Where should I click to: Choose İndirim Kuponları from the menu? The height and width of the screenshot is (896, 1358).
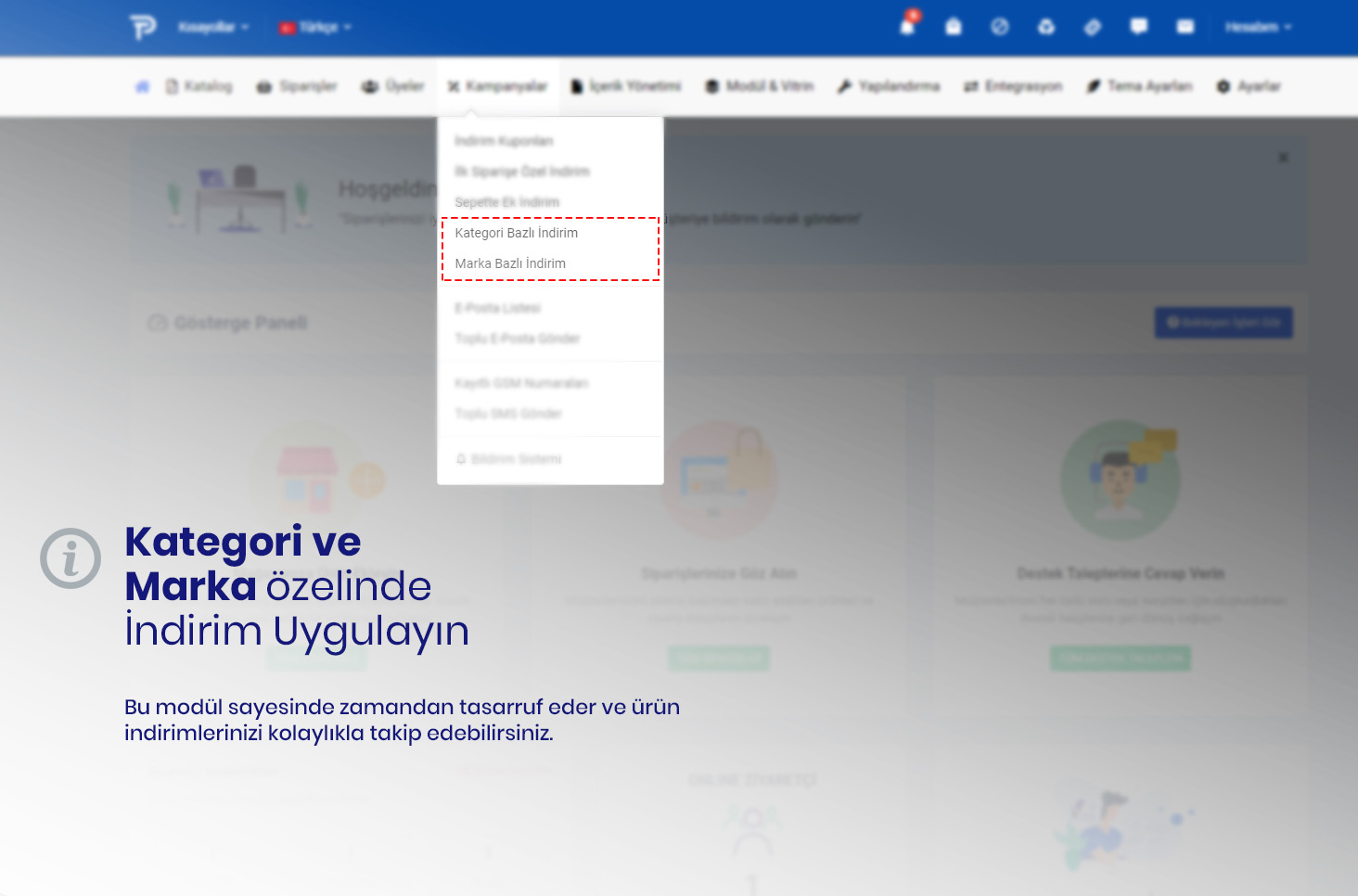(x=504, y=141)
